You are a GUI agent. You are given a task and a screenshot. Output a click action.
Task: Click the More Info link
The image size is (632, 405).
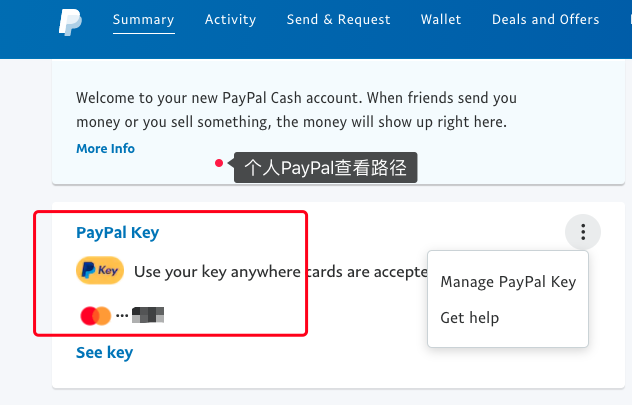(105, 149)
